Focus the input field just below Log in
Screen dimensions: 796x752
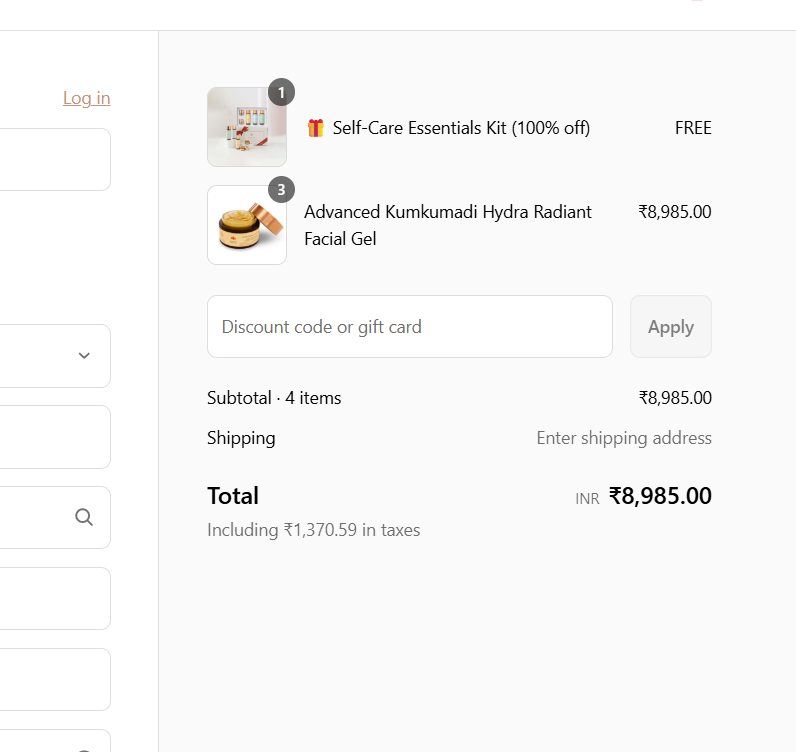pos(55,159)
